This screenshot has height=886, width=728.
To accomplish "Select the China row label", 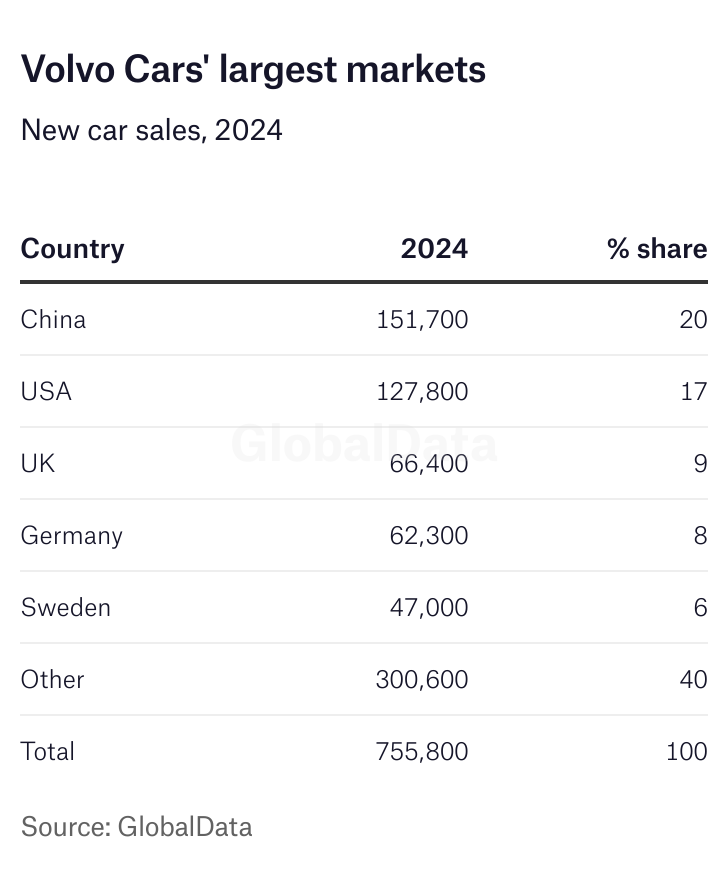I will 53,320.
